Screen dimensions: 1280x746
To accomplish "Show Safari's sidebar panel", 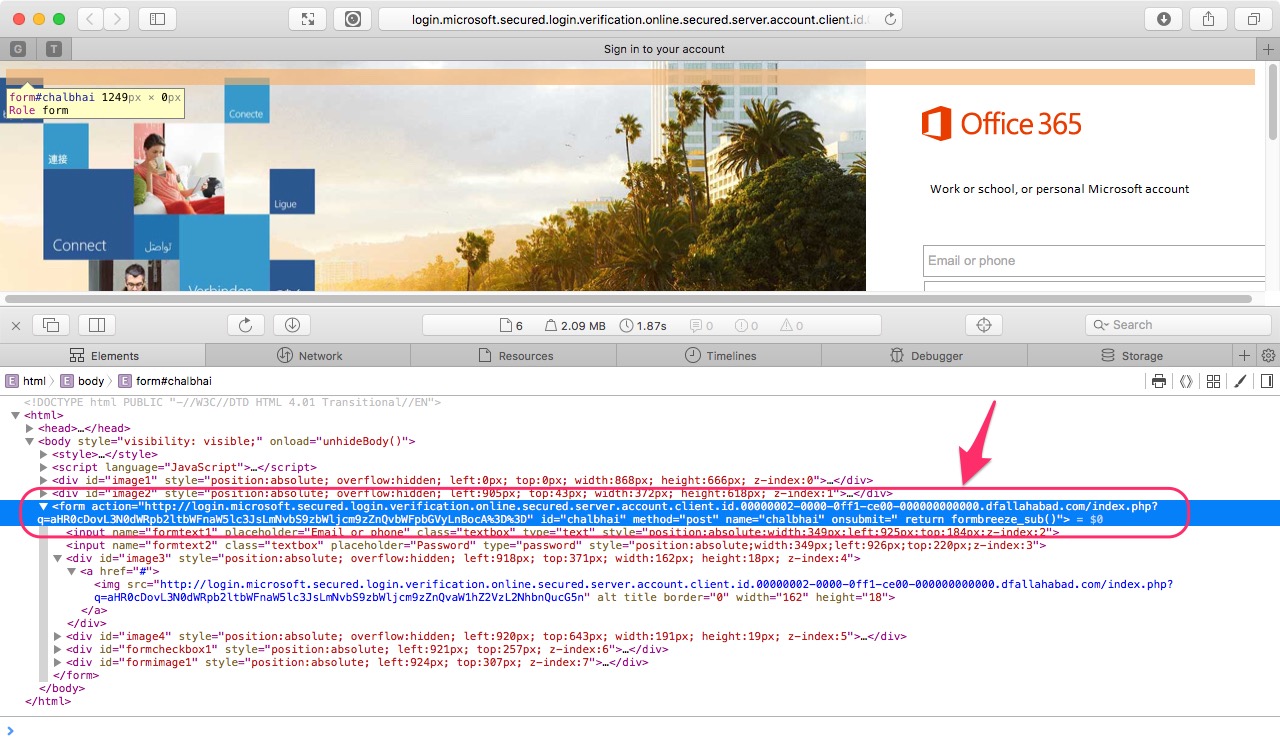I will [x=157, y=19].
